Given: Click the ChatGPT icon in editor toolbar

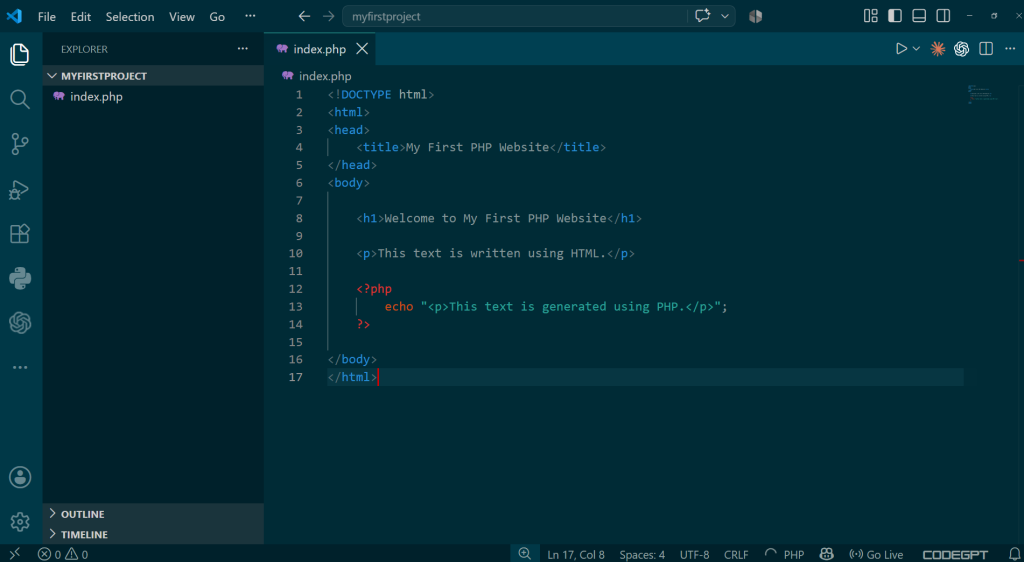Looking at the screenshot, I should (x=961, y=49).
